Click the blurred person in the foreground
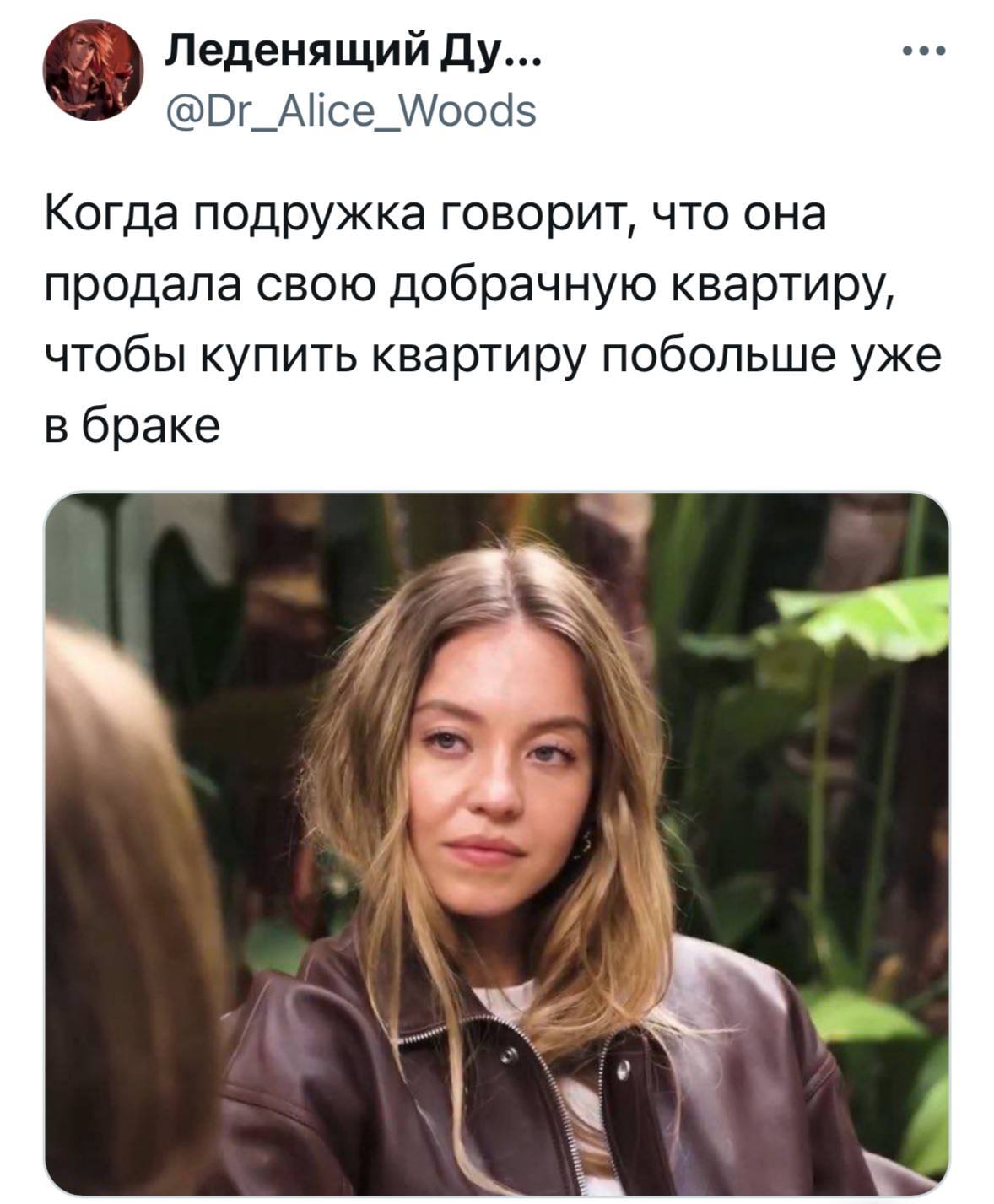The image size is (994, 1204). tap(127, 911)
